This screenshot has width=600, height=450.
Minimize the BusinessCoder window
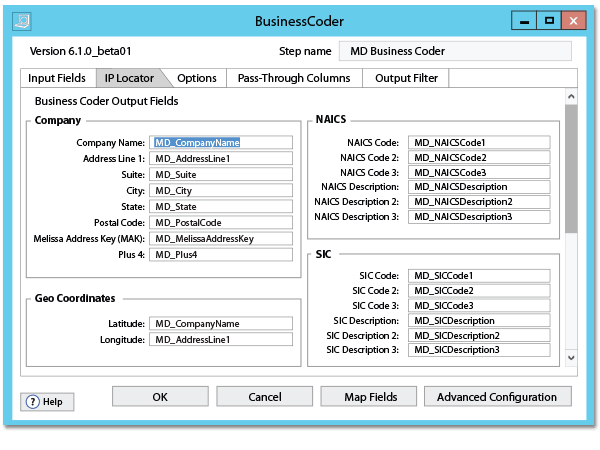tap(524, 21)
